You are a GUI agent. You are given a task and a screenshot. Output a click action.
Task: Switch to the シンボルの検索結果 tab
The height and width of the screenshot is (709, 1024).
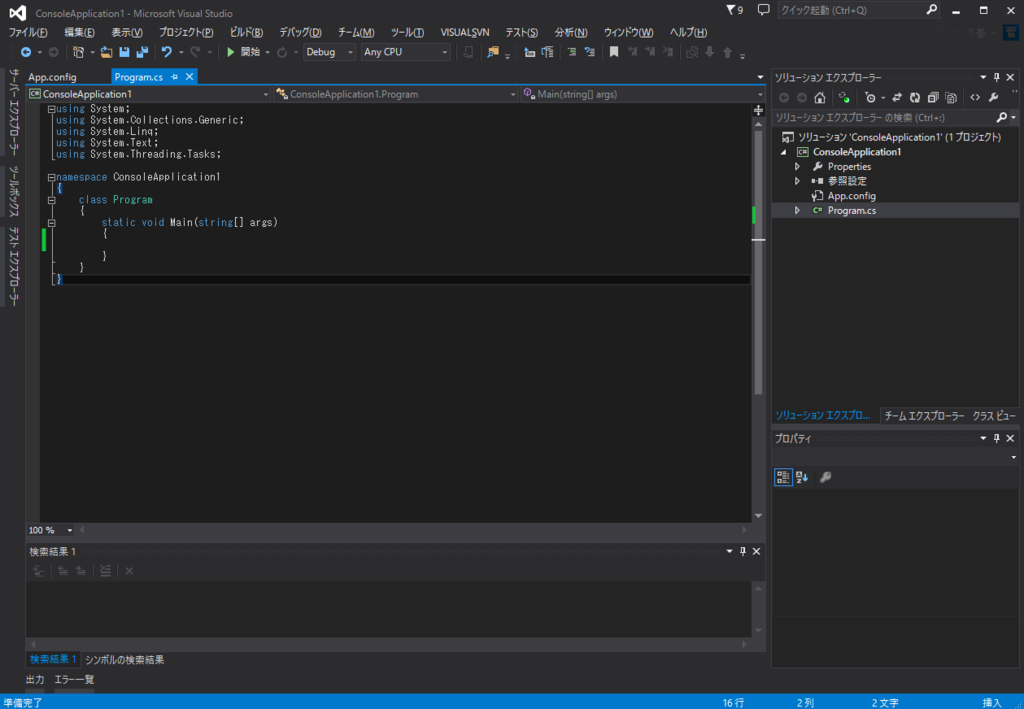125,659
